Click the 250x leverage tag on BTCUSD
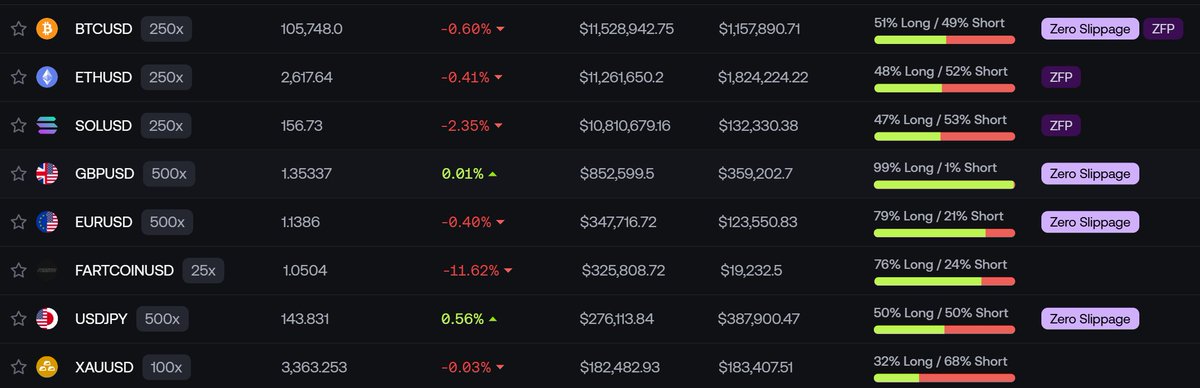1200x388 pixels. point(166,29)
